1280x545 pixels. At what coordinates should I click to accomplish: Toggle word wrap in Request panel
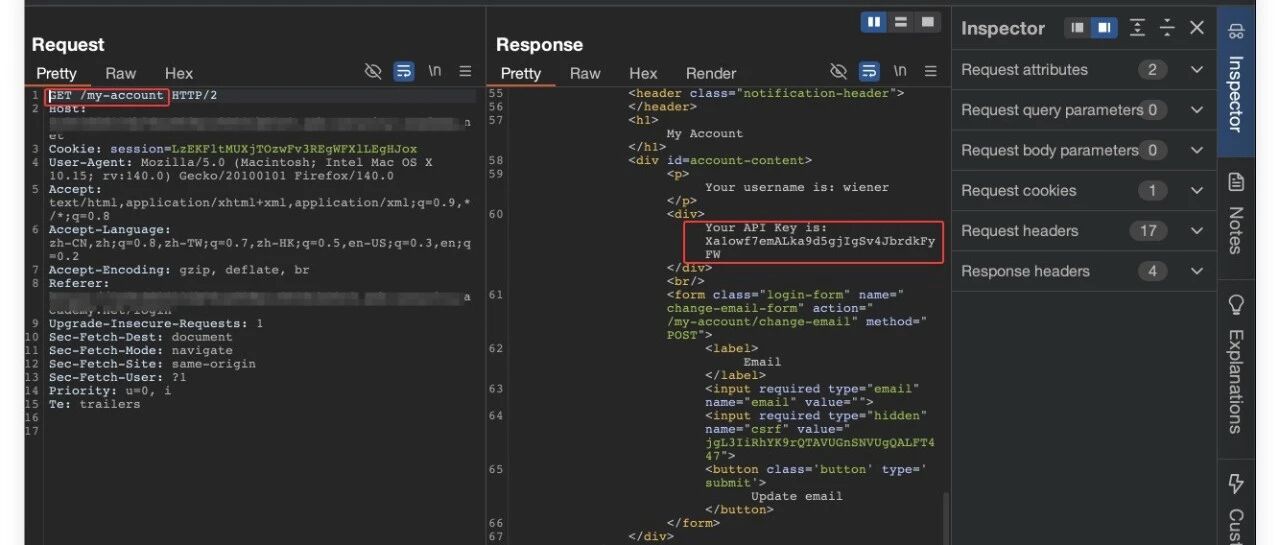404,72
